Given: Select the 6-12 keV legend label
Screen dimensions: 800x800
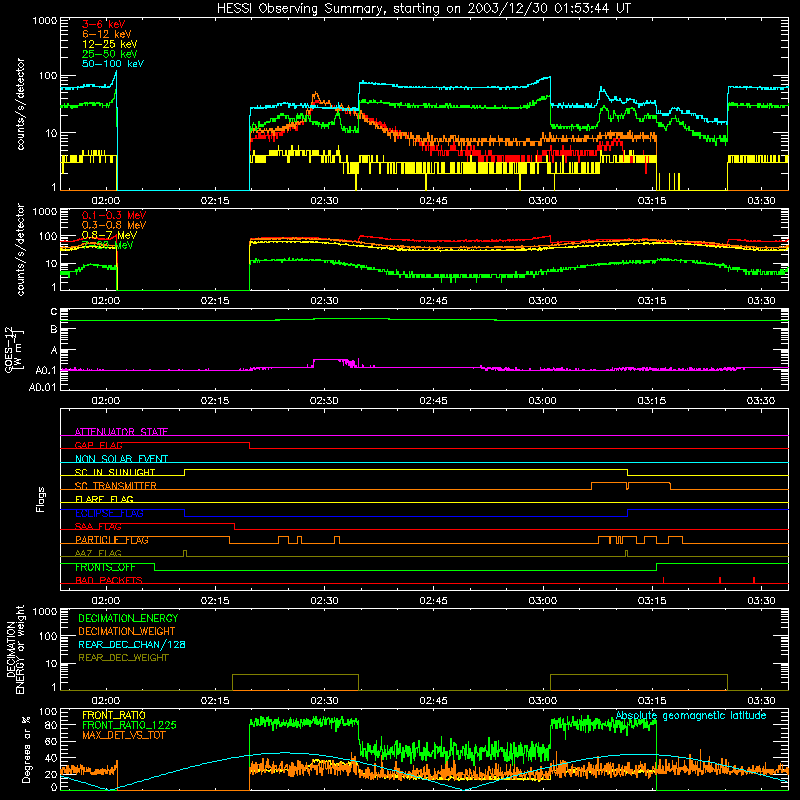Looking at the screenshot, I should tap(107, 34).
